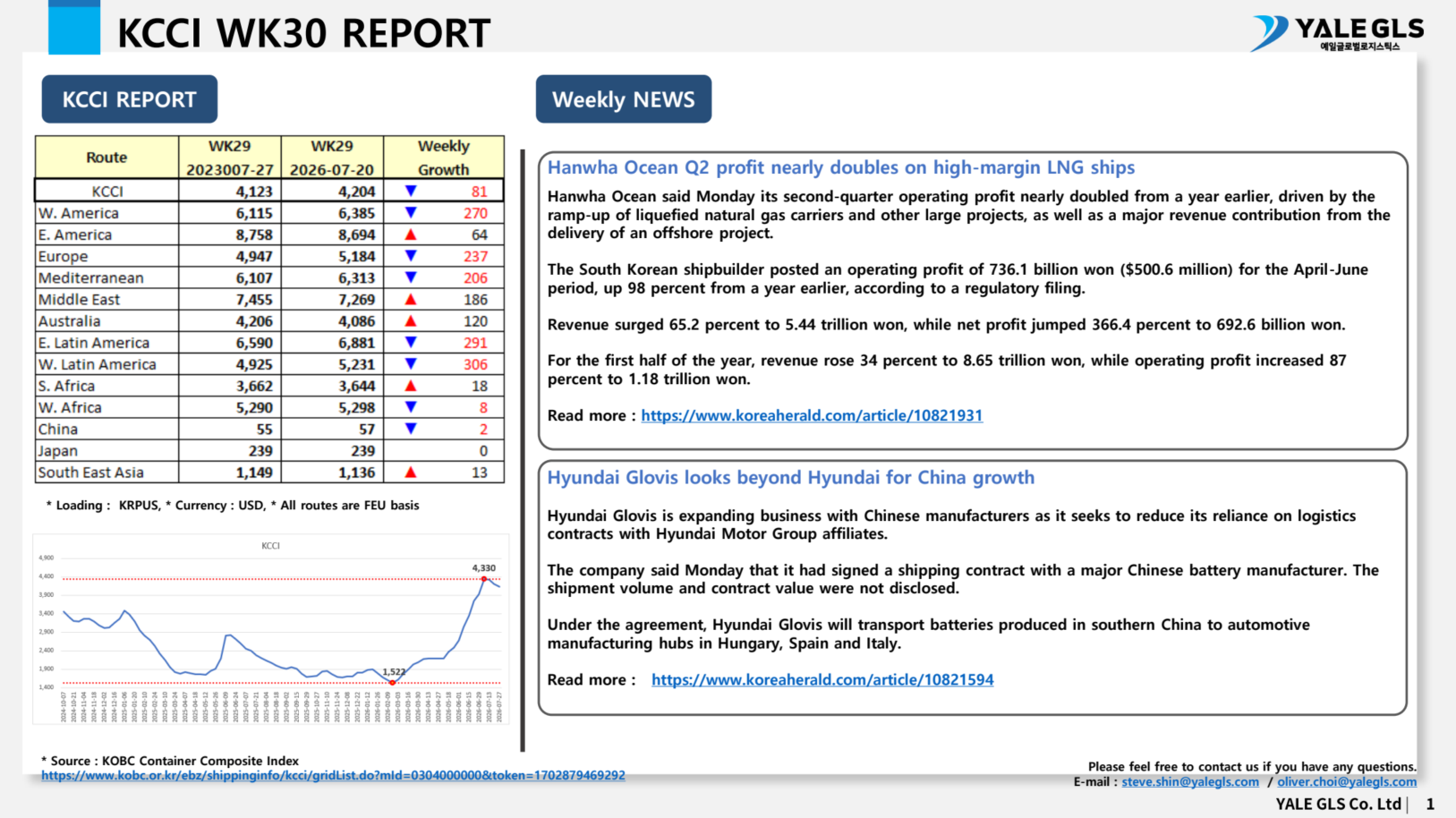Select the S. Africa red up arrow

coord(411,386)
